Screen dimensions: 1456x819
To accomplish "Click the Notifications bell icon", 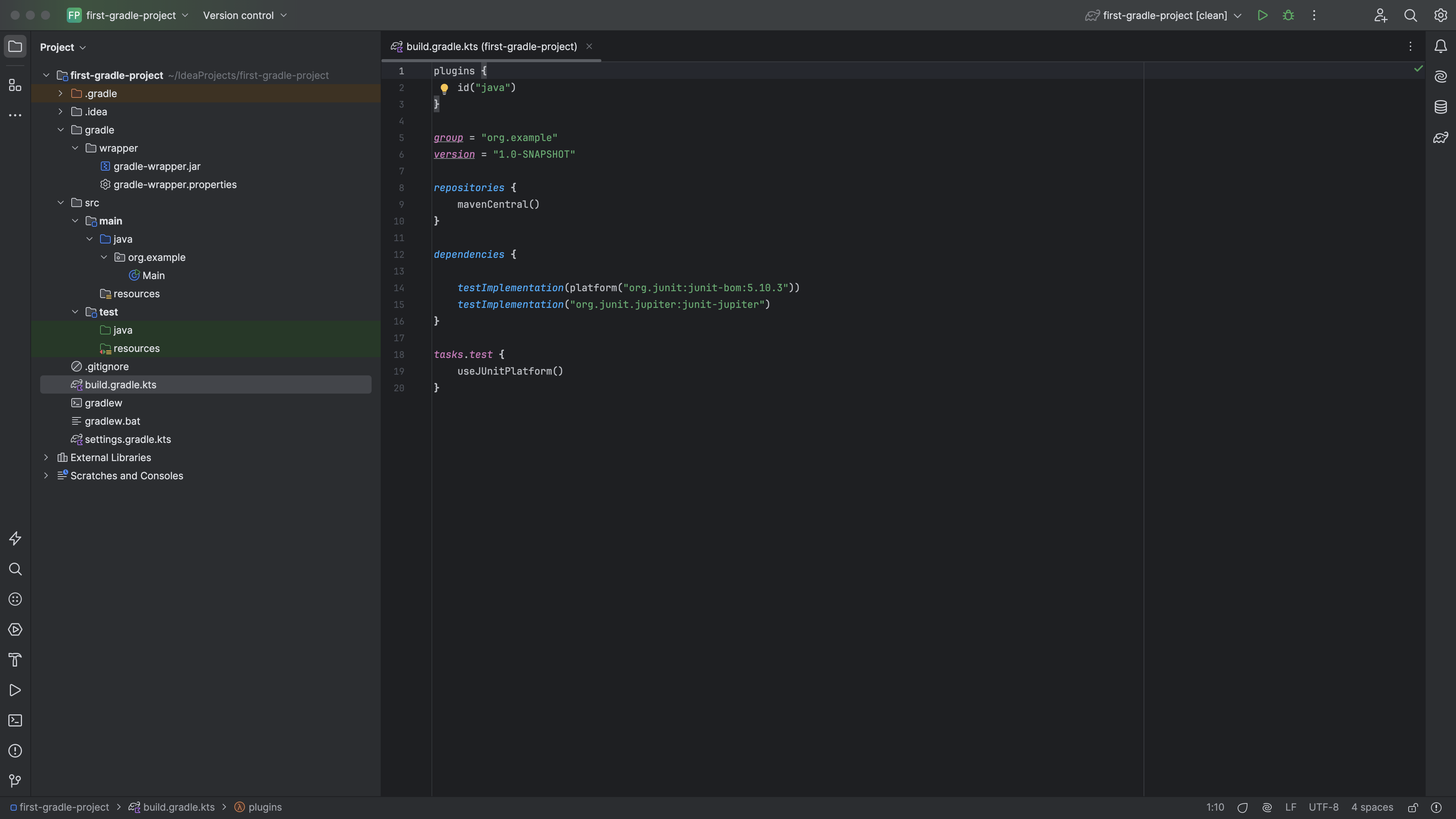I will coord(1440,46).
